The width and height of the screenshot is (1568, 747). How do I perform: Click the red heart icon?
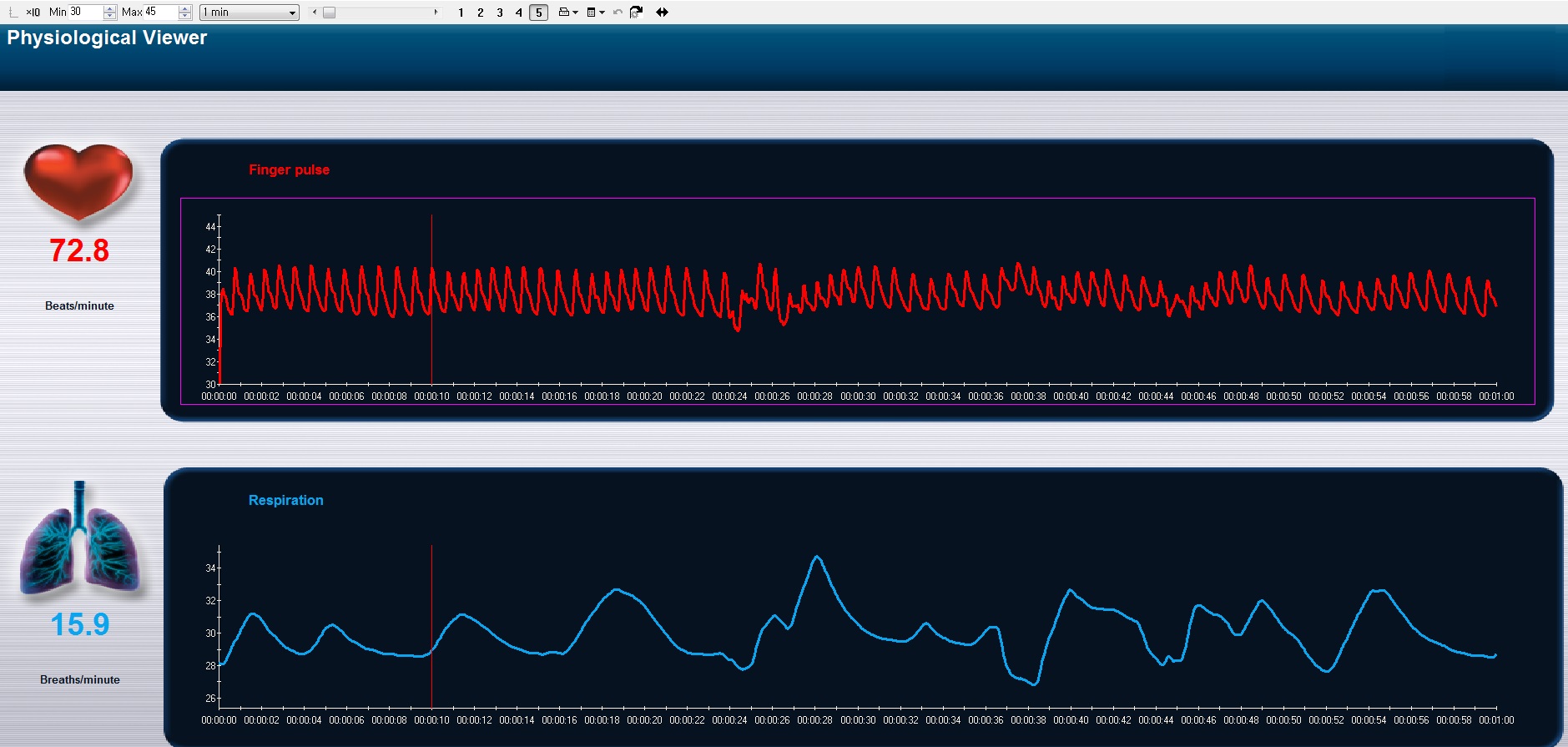78,182
